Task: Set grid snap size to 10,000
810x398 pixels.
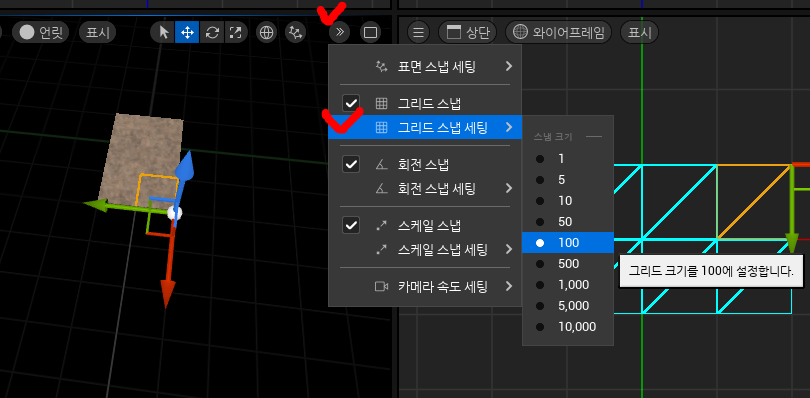Action: pyautogui.click(x=568, y=327)
